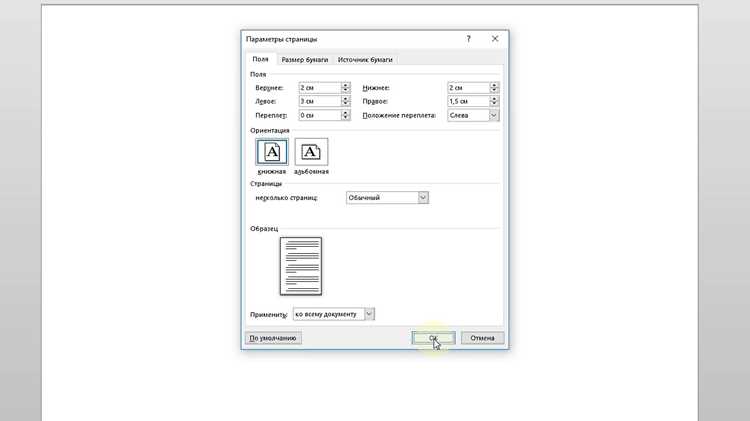Image resolution: width=750 pixels, height=421 pixels.
Task: Click the По умолчанию button
Action: 273,338
